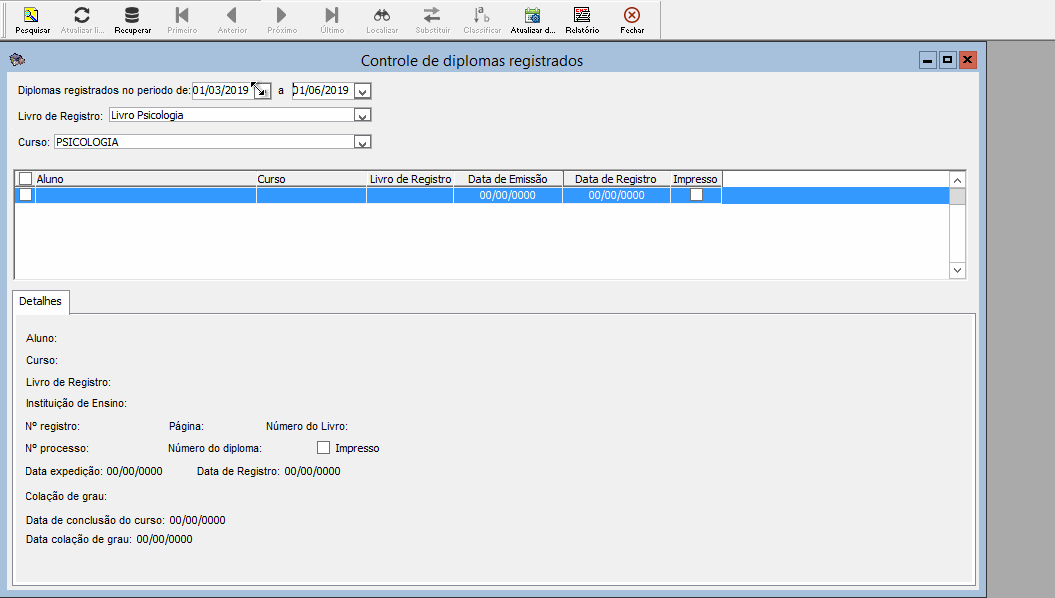Open the Relatório report icon
The width and height of the screenshot is (1055, 598).
point(582,16)
